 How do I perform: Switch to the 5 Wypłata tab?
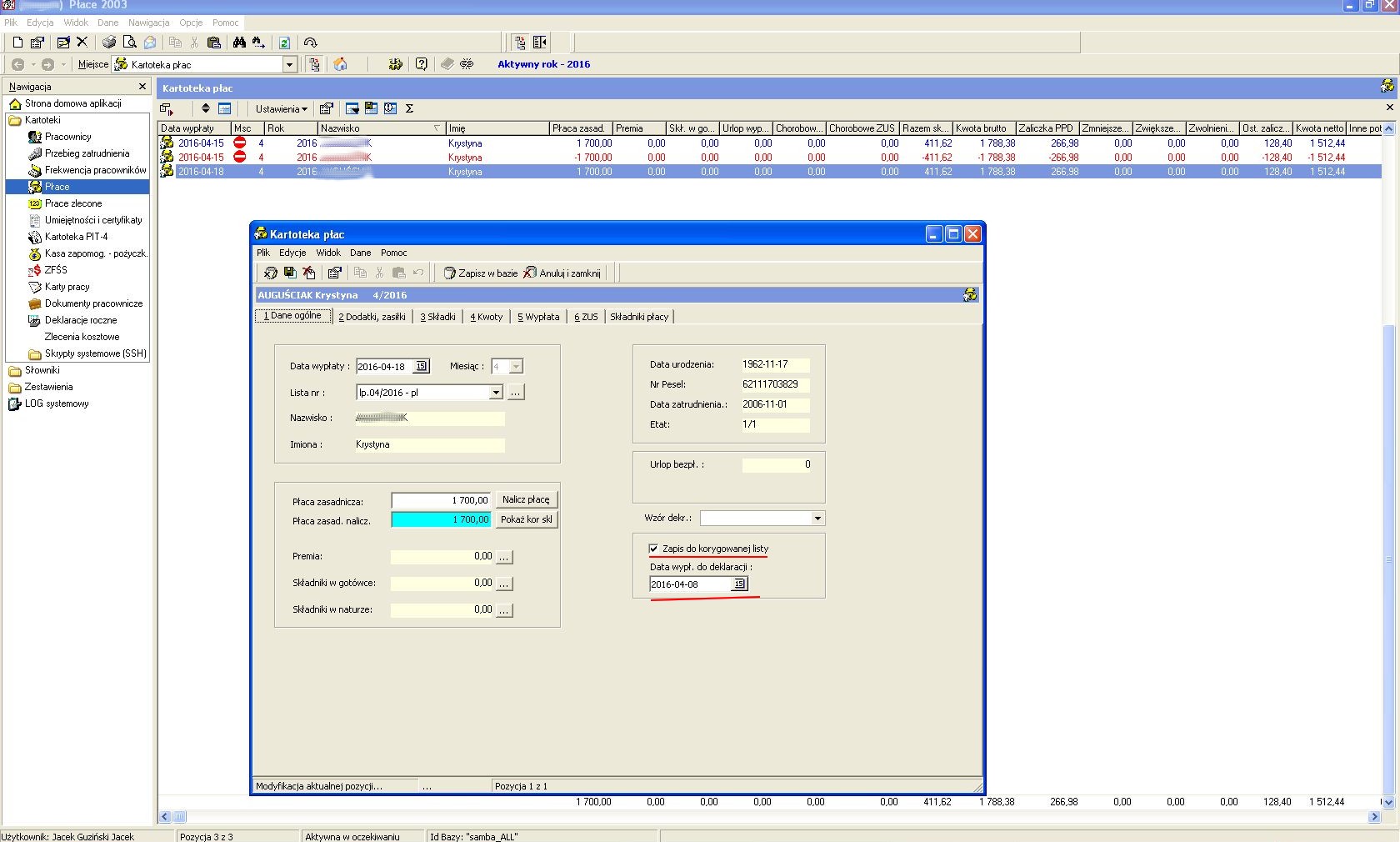(x=538, y=317)
